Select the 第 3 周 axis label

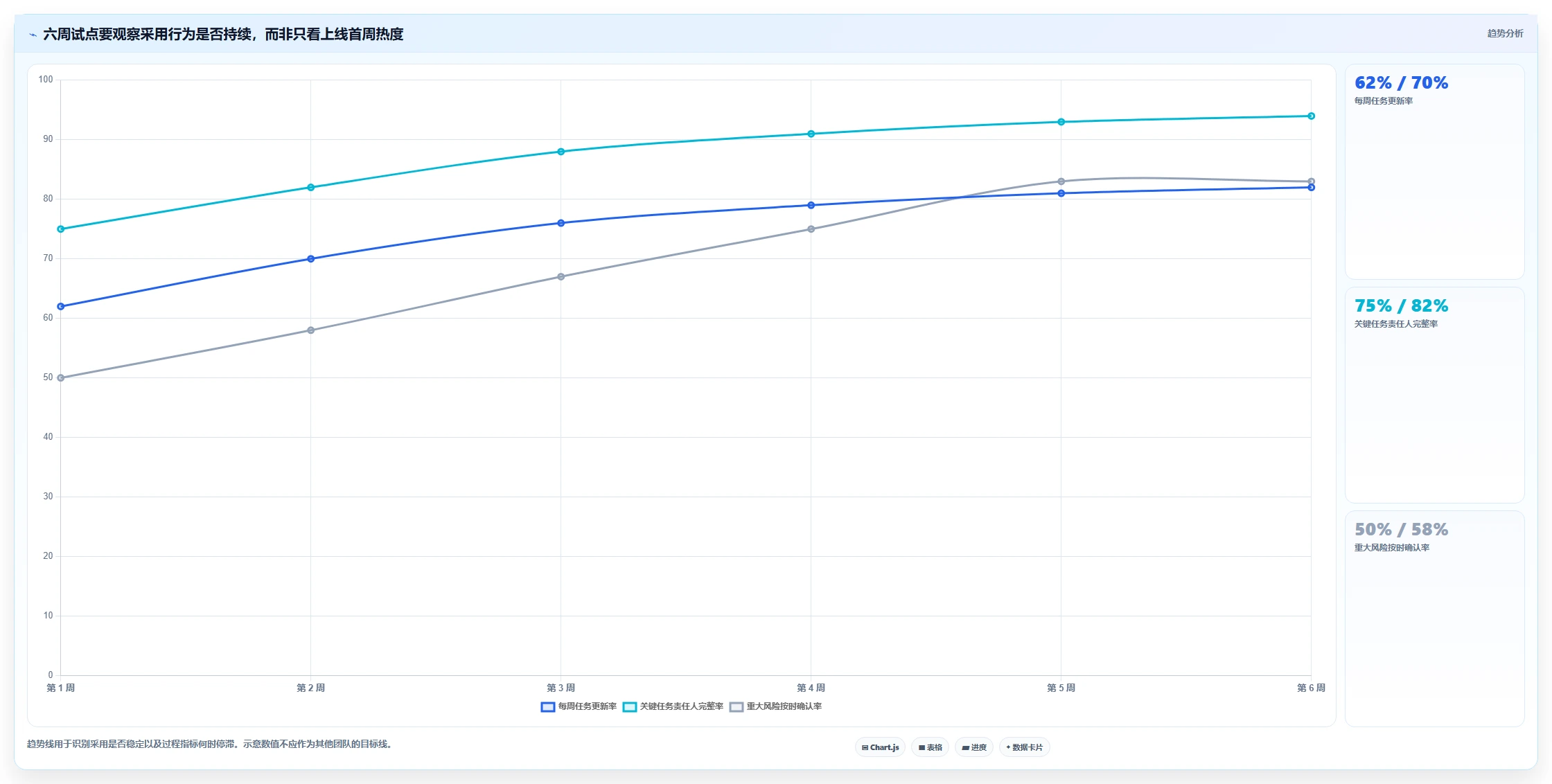pyautogui.click(x=561, y=688)
